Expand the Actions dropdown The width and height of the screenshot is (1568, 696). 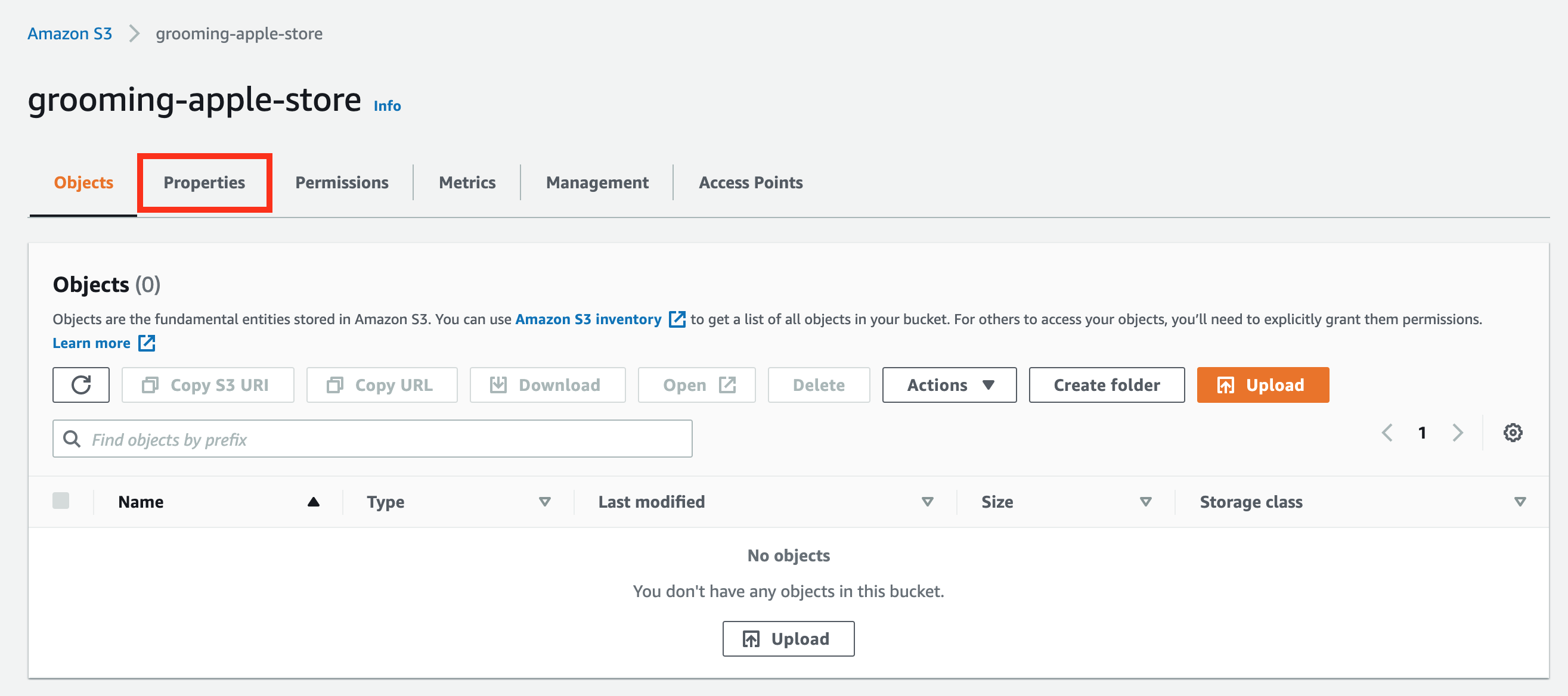click(x=949, y=384)
